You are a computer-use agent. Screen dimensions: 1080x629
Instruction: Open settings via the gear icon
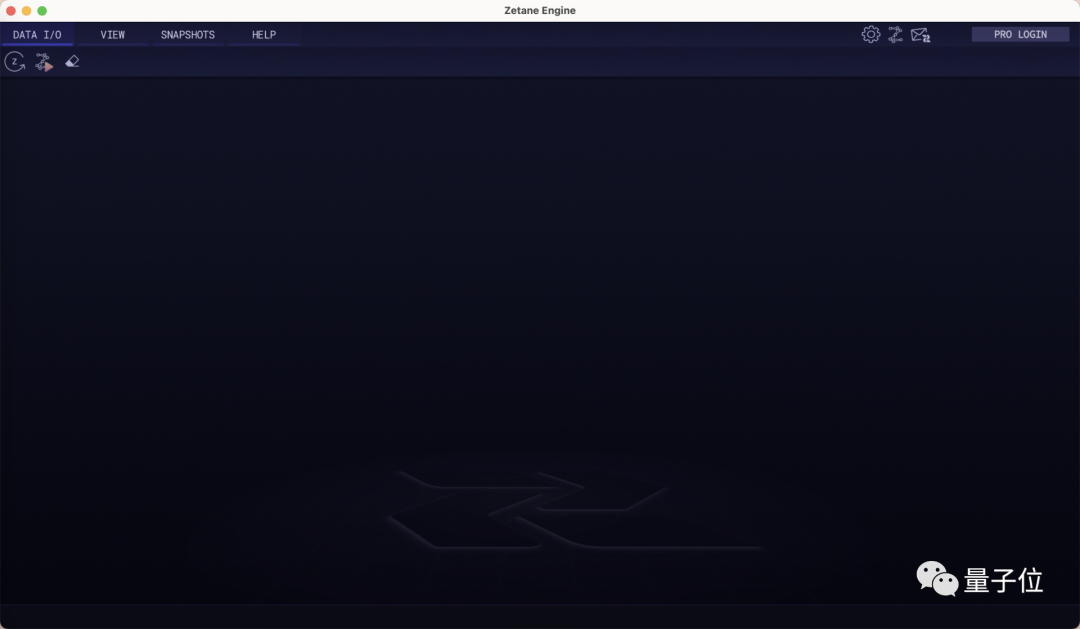point(871,34)
